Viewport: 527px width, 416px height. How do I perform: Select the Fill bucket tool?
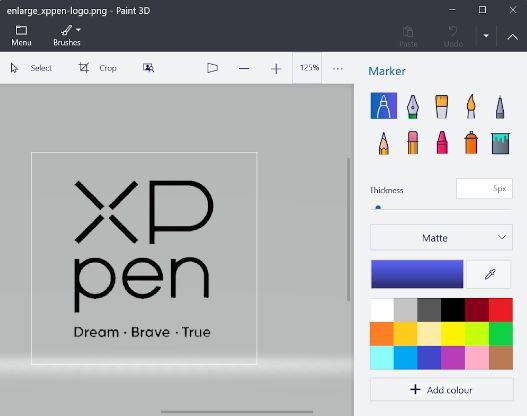[500, 143]
